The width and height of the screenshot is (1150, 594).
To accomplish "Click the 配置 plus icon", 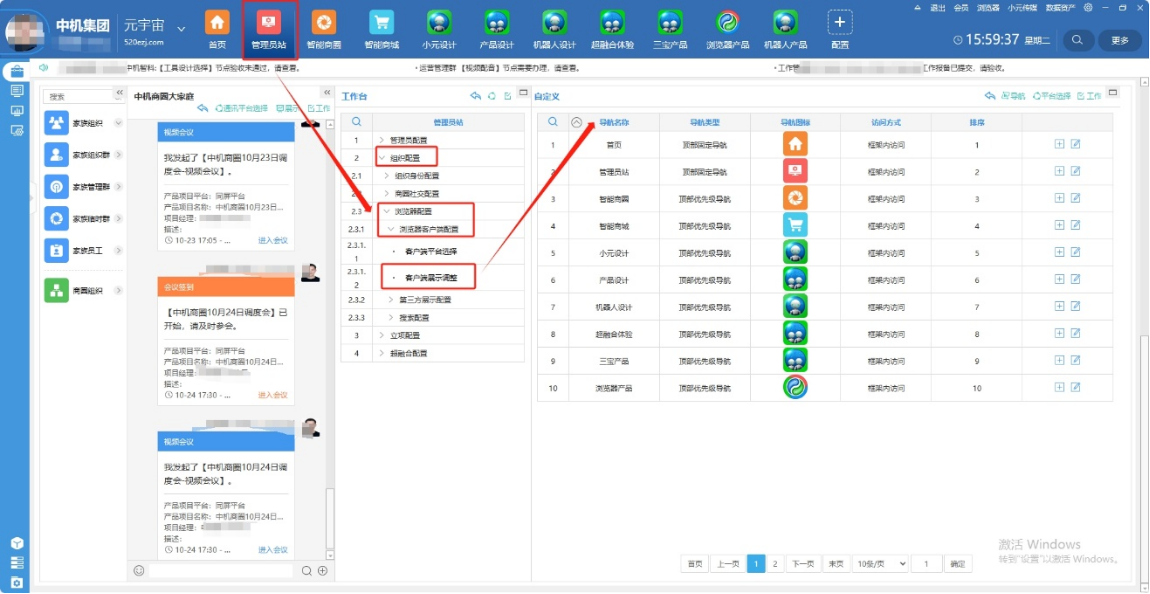I will pos(840,23).
